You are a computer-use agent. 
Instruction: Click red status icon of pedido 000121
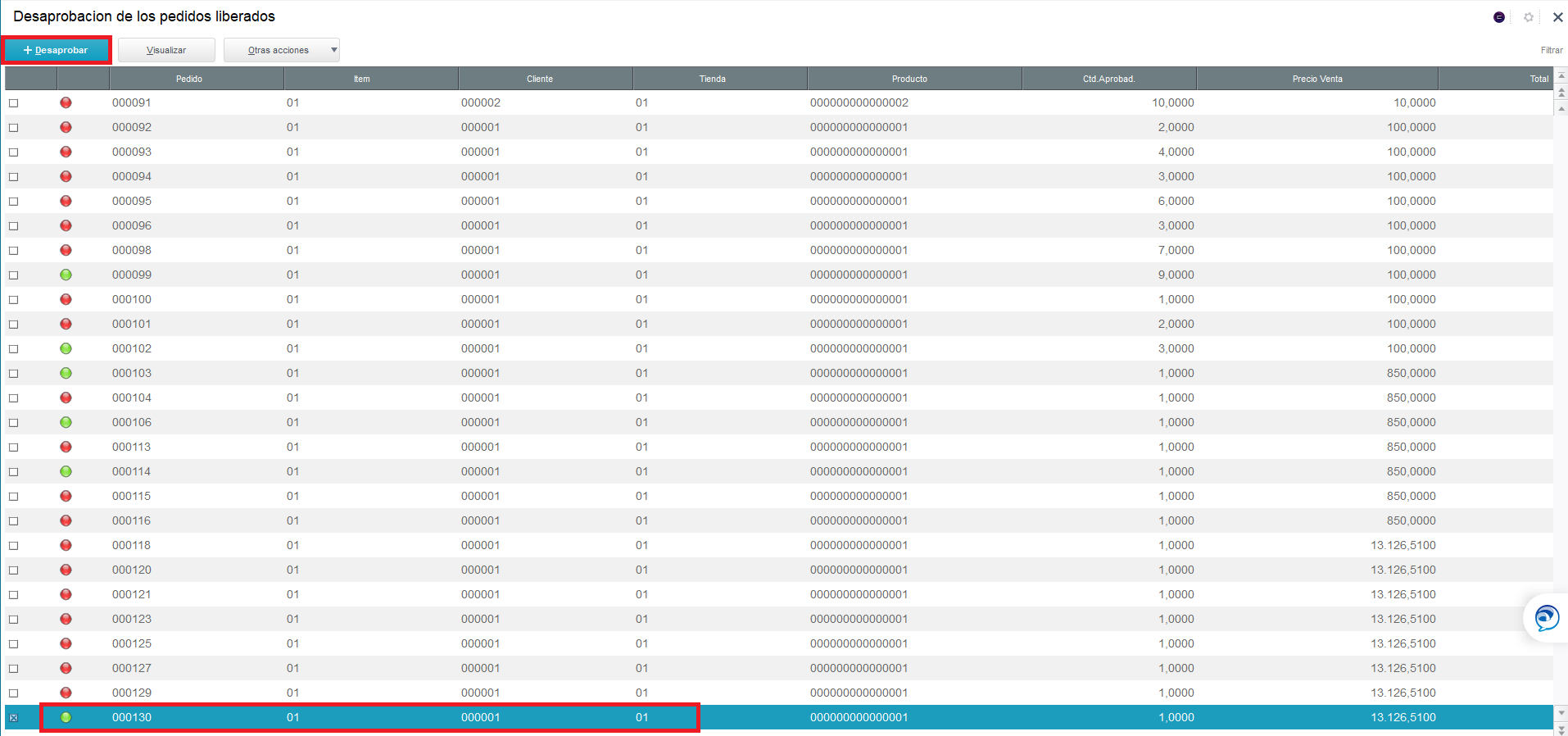[x=66, y=594]
